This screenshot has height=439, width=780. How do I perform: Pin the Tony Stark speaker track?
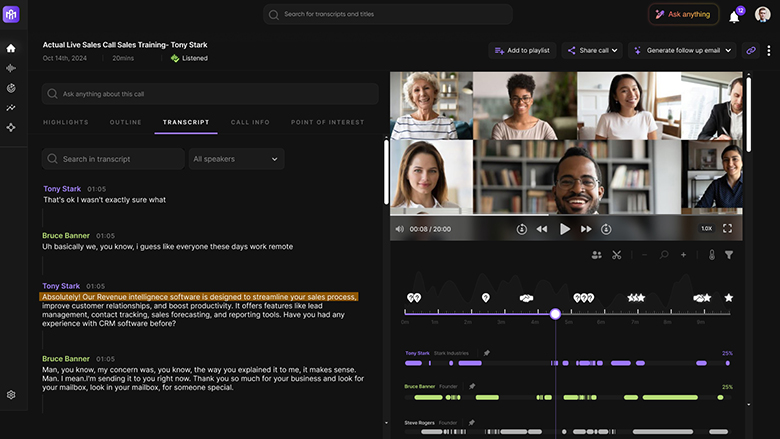tap(487, 353)
